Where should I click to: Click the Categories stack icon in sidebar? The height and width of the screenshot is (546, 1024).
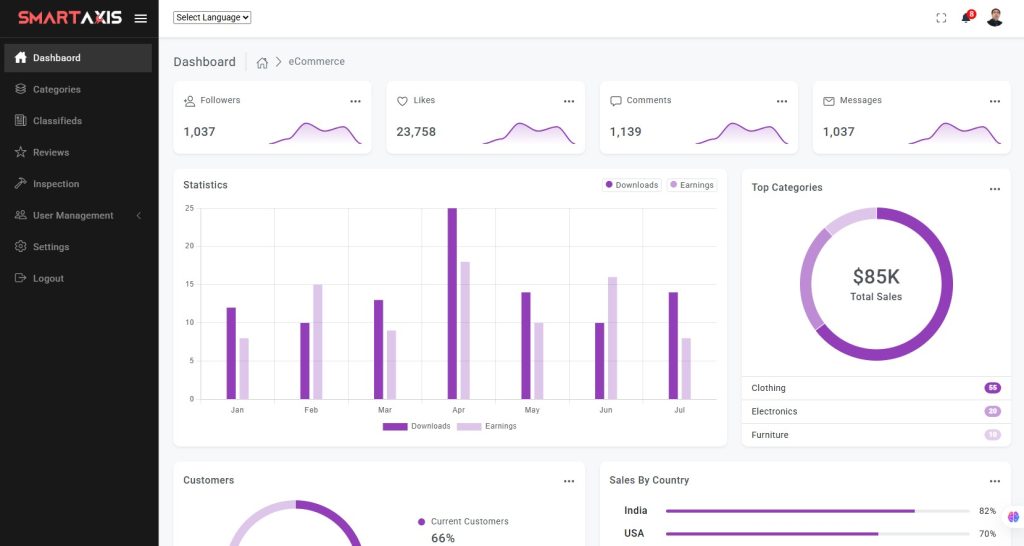[x=20, y=89]
